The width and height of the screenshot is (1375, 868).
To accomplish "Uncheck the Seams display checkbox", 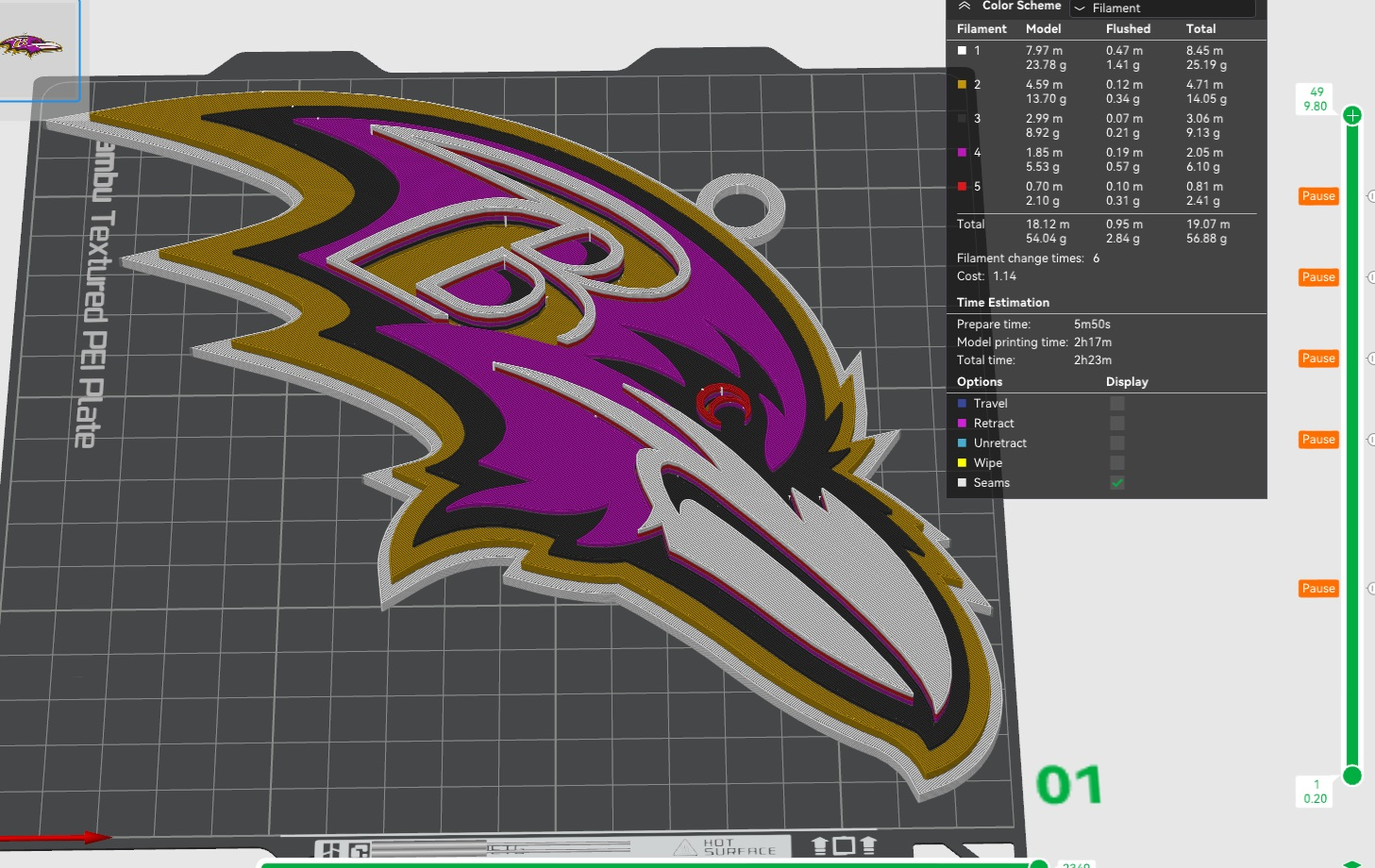I will [x=1117, y=482].
